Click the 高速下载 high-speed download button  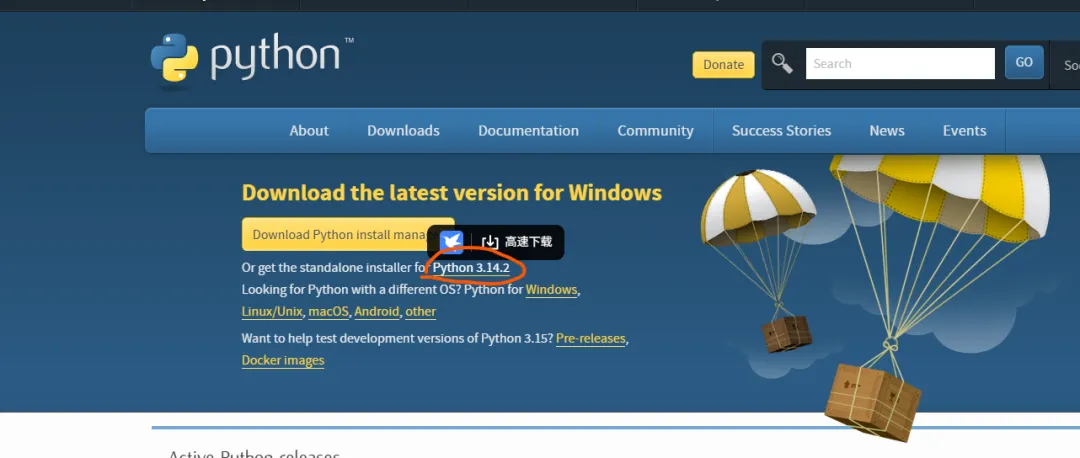pos(517,242)
